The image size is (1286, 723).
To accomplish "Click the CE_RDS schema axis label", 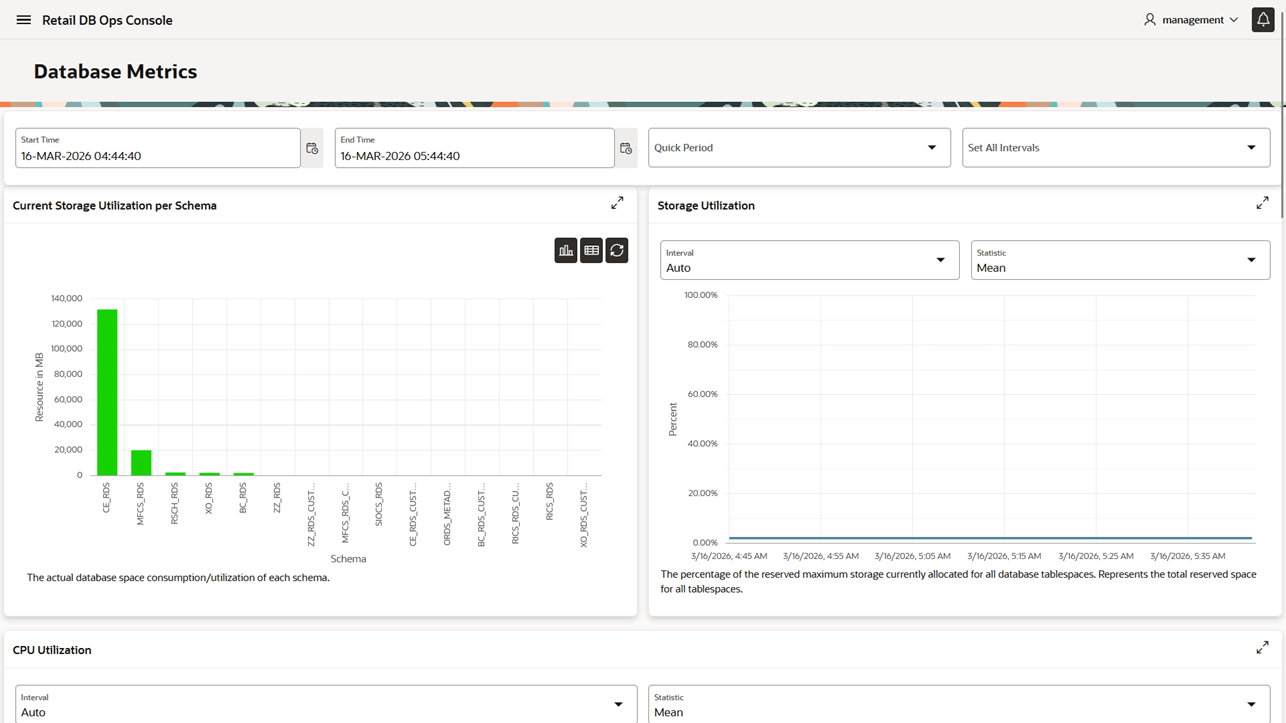I will [x=107, y=498].
